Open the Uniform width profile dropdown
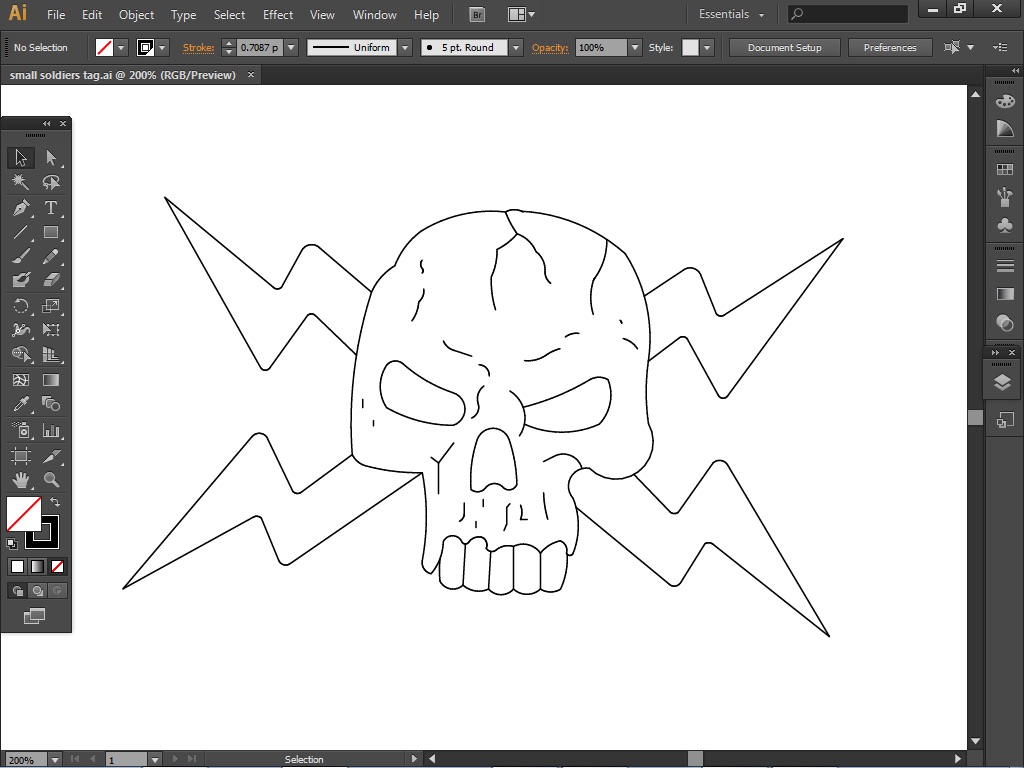This screenshot has height=768, width=1024. [x=405, y=48]
